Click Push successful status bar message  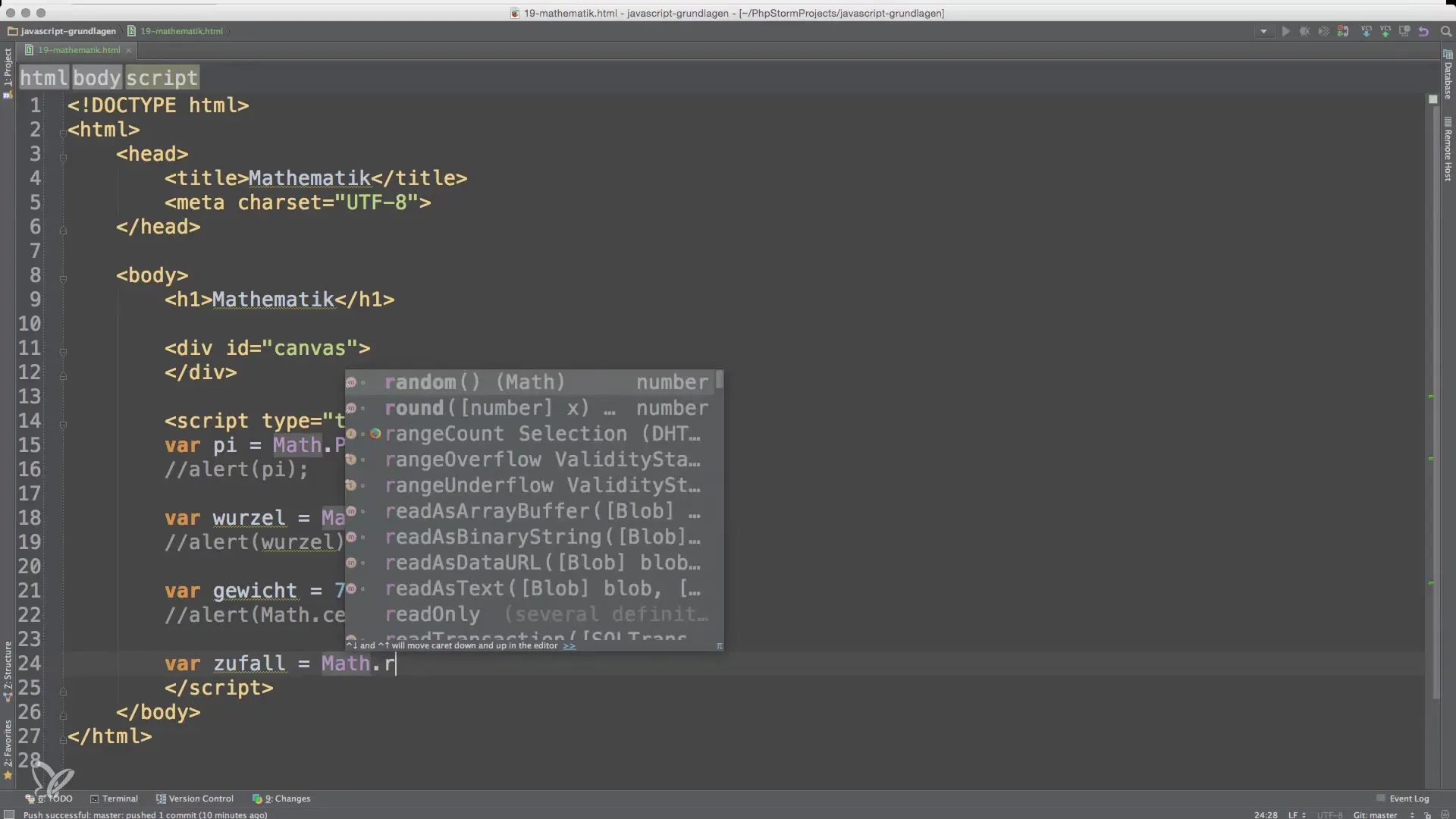click(145, 814)
